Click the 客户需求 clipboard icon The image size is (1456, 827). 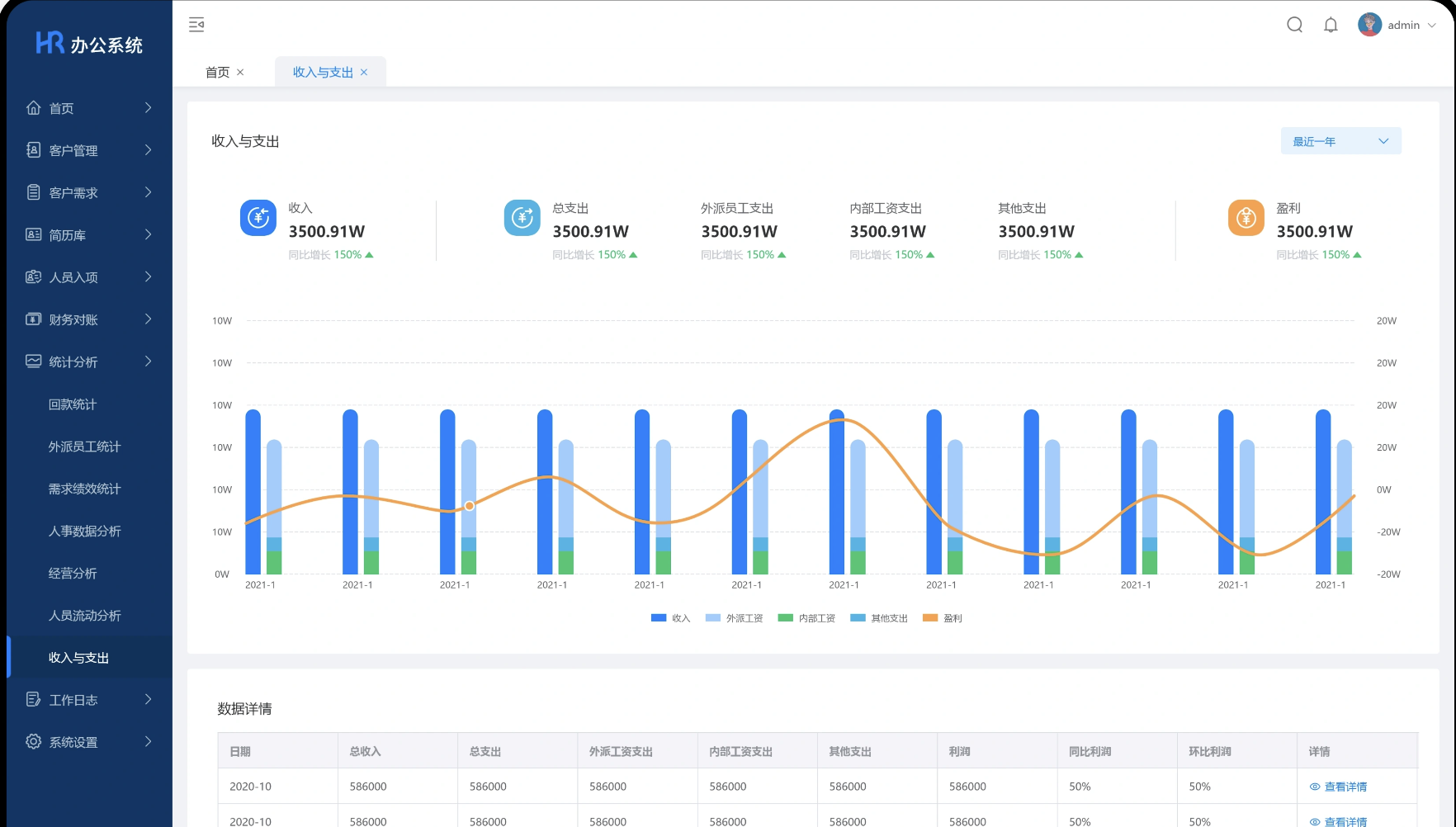coord(33,192)
